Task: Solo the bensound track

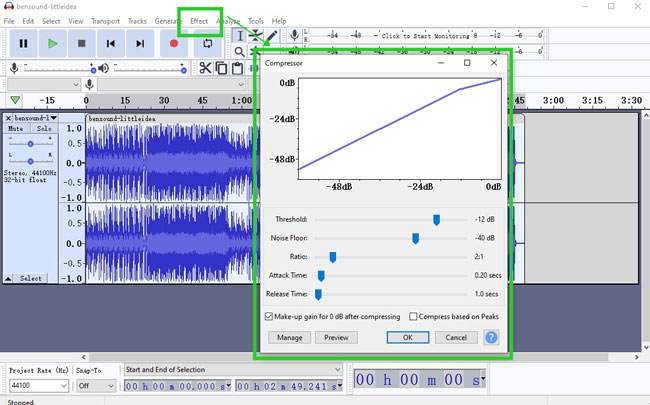Action: (43, 129)
